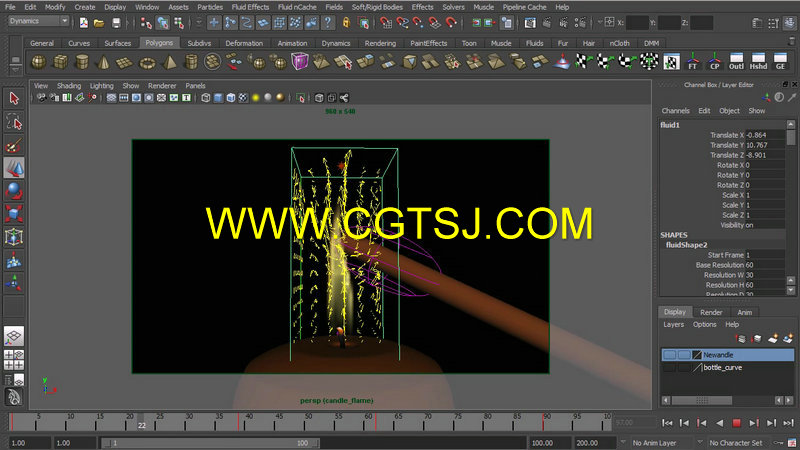
Task: Click the time range slider bar
Action: pos(210,443)
